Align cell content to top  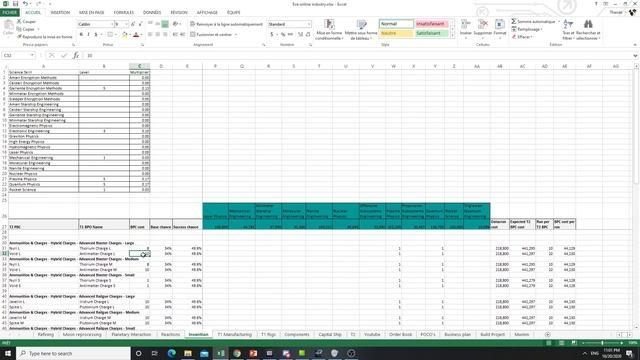(150, 24)
